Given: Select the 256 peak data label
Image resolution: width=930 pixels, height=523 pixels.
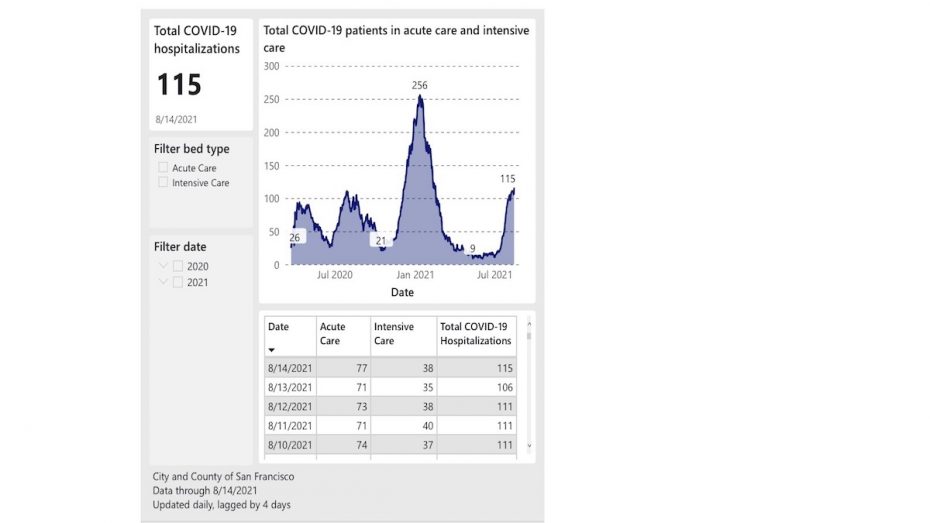Looking at the screenshot, I should (420, 86).
